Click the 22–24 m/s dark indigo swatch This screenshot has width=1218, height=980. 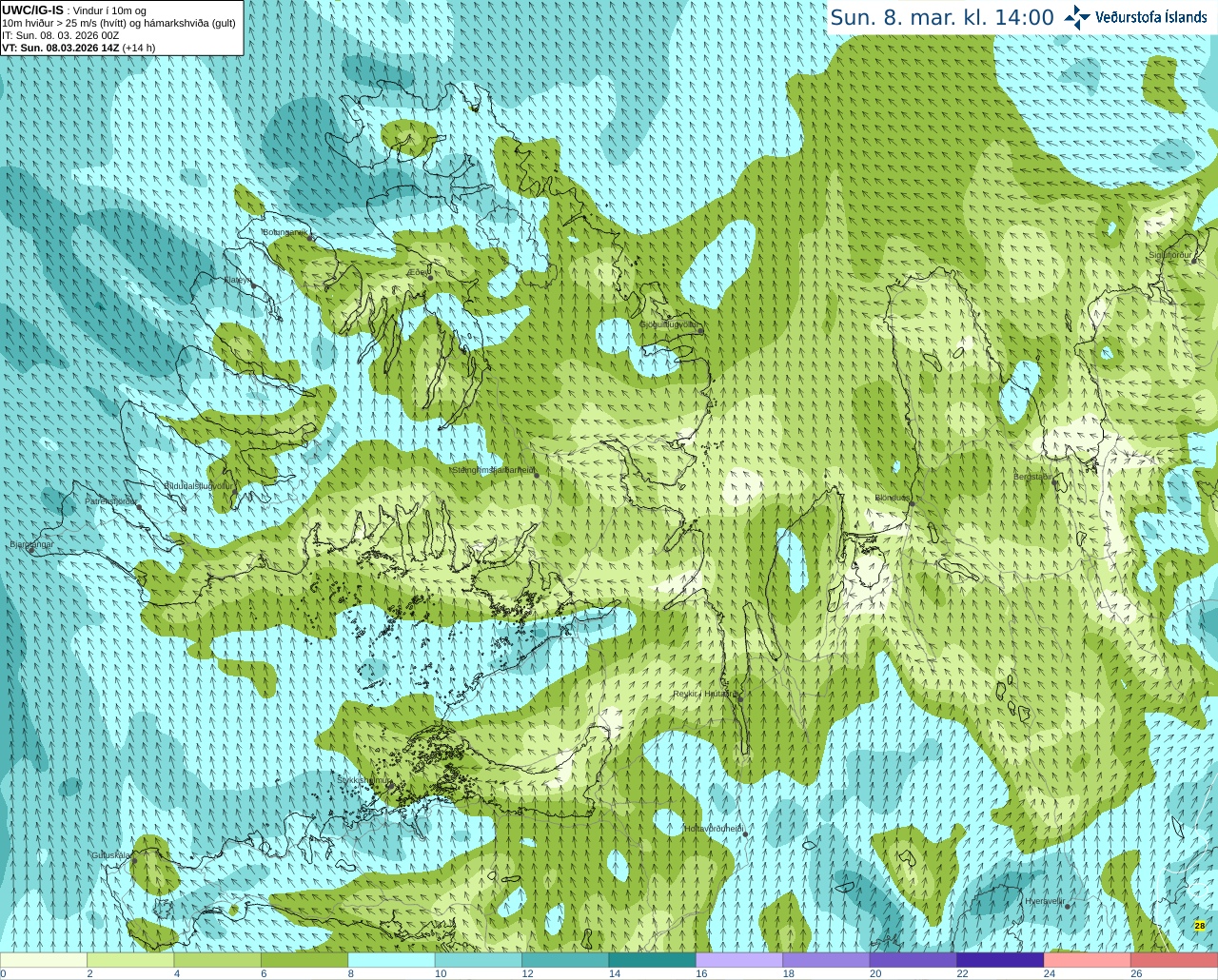coord(1000,960)
